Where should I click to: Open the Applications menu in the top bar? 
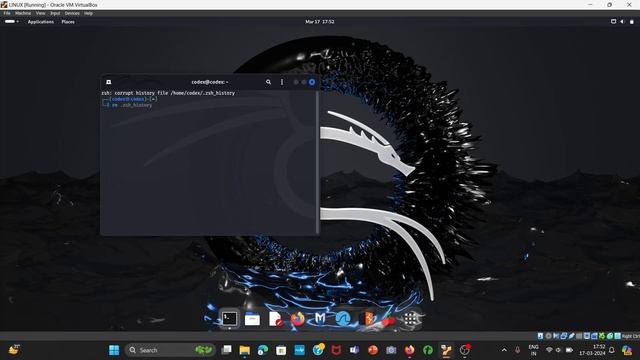click(x=41, y=22)
